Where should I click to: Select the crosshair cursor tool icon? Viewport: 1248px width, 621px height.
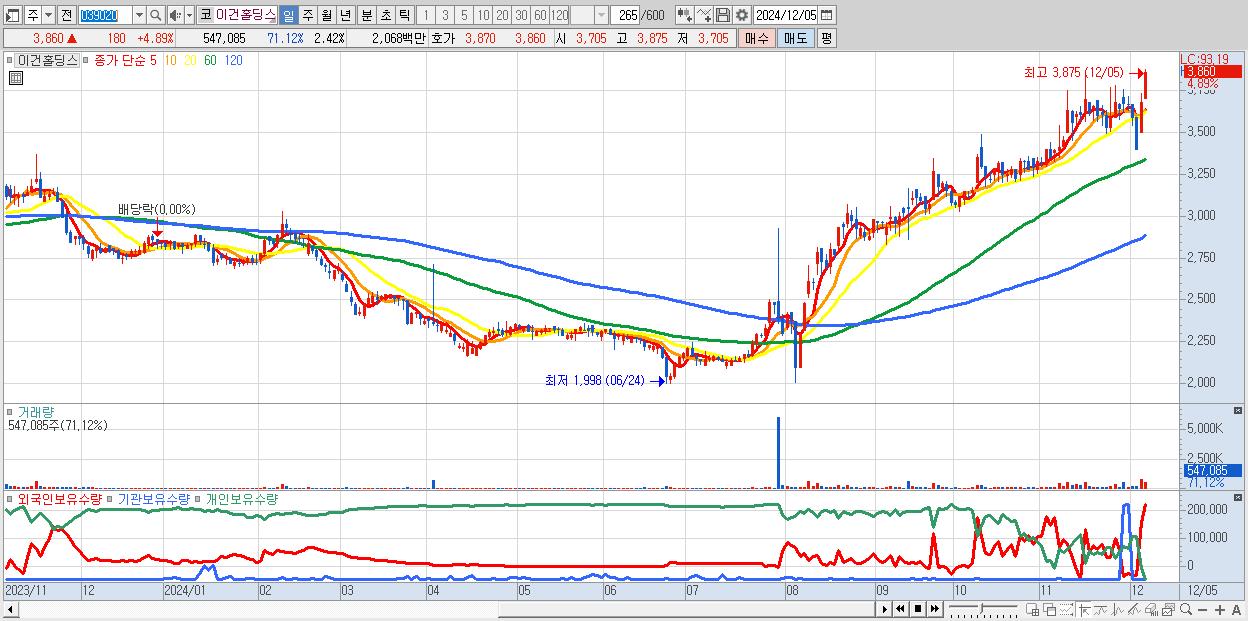click(1085, 609)
